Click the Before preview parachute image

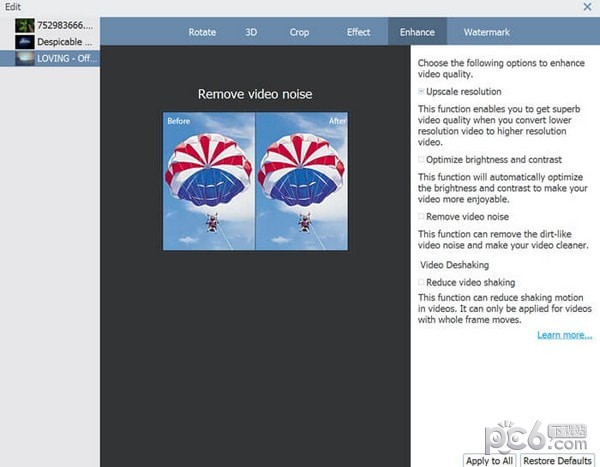[x=209, y=180]
